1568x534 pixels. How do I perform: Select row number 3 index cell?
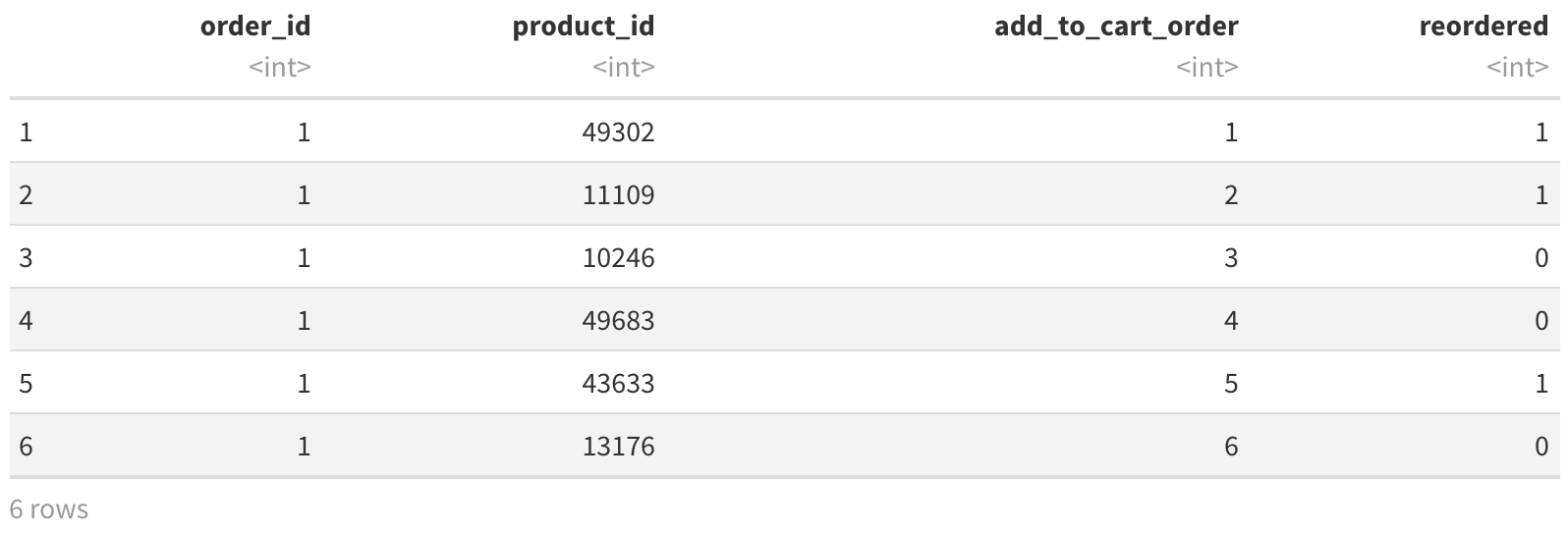pos(26,257)
